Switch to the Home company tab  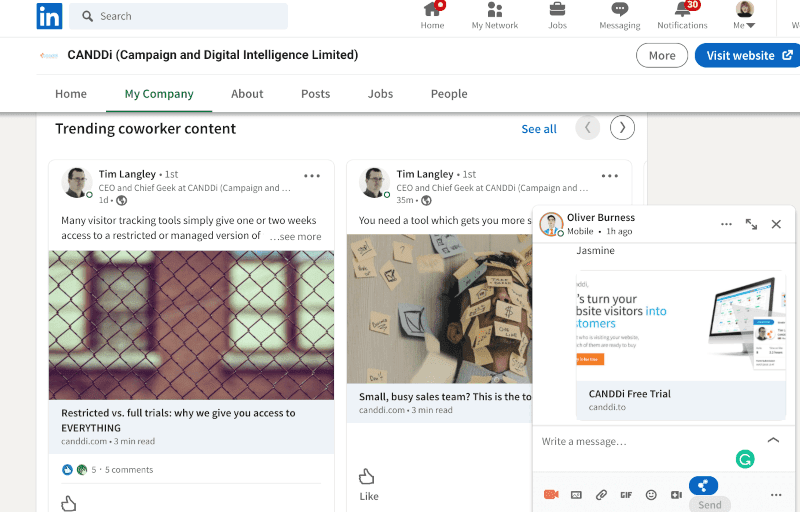71,94
